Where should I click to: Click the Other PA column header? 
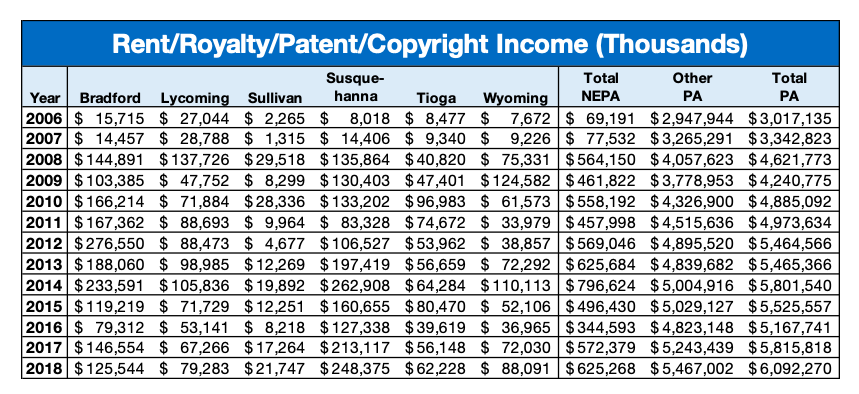click(692, 88)
